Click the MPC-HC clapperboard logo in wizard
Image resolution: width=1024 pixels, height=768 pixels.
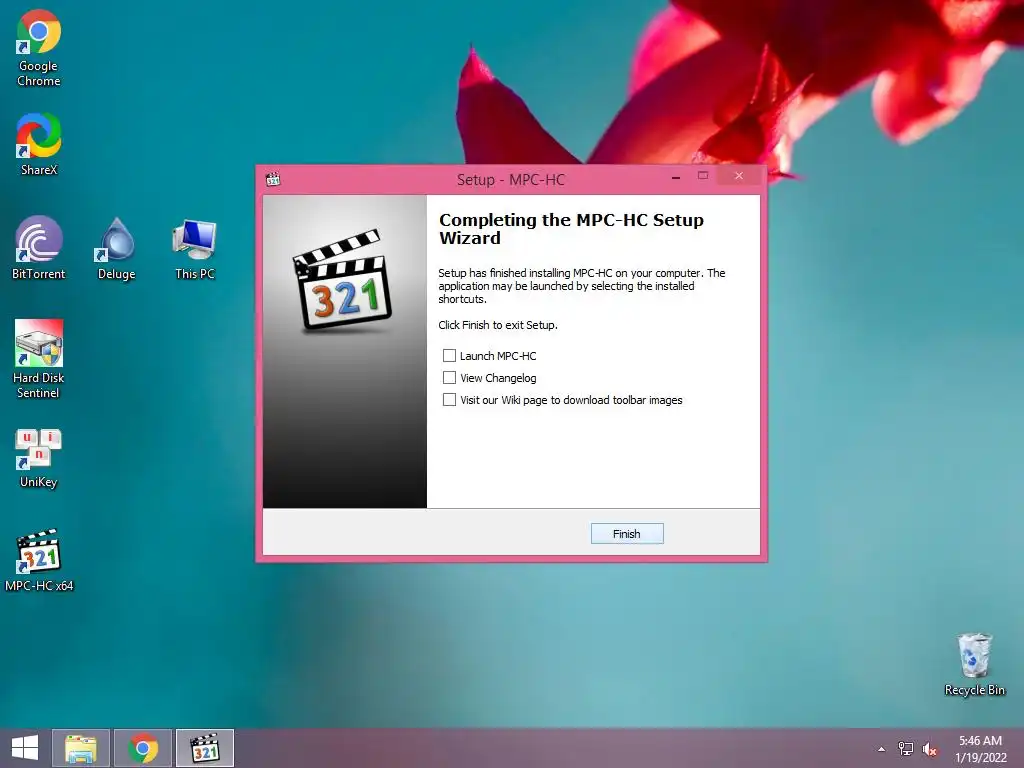[x=342, y=280]
